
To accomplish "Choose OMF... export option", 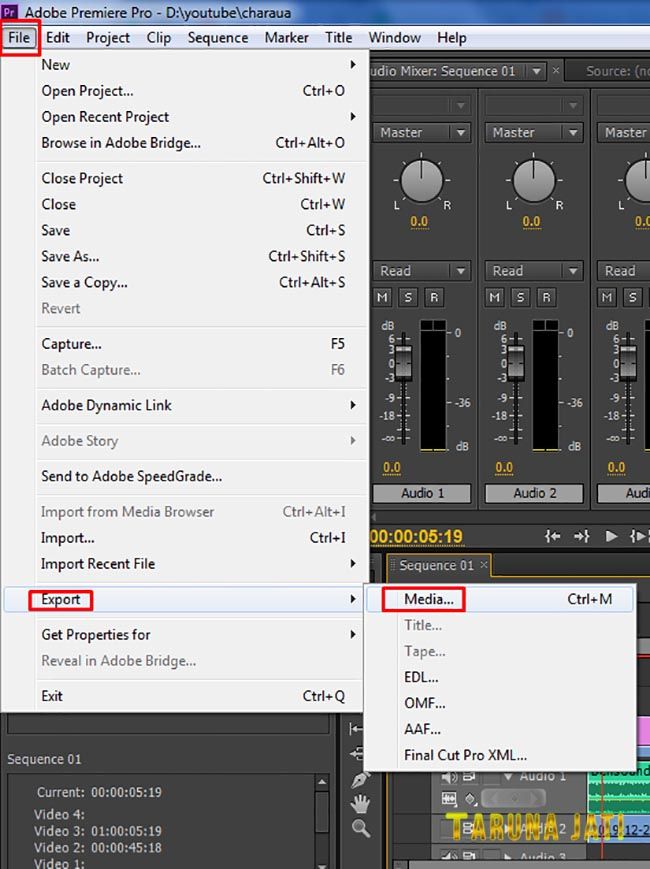I will [x=499, y=703].
